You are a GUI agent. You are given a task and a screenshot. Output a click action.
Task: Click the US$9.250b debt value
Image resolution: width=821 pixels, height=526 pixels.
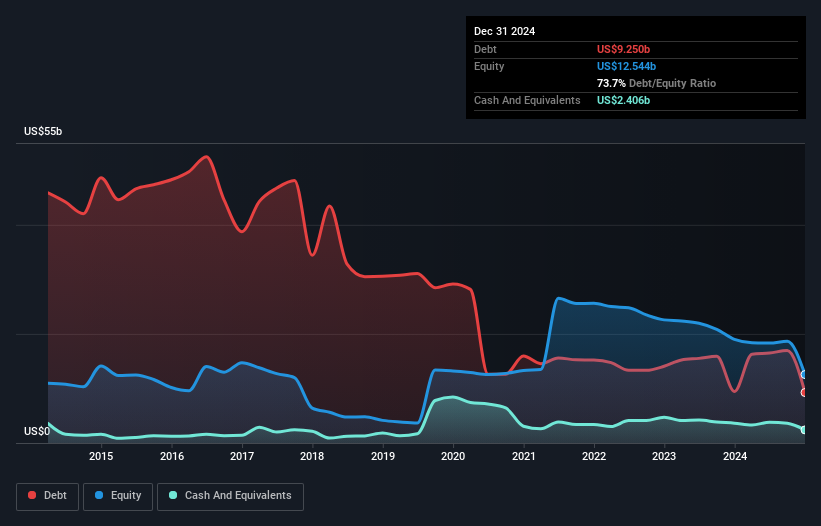point(623,49)
